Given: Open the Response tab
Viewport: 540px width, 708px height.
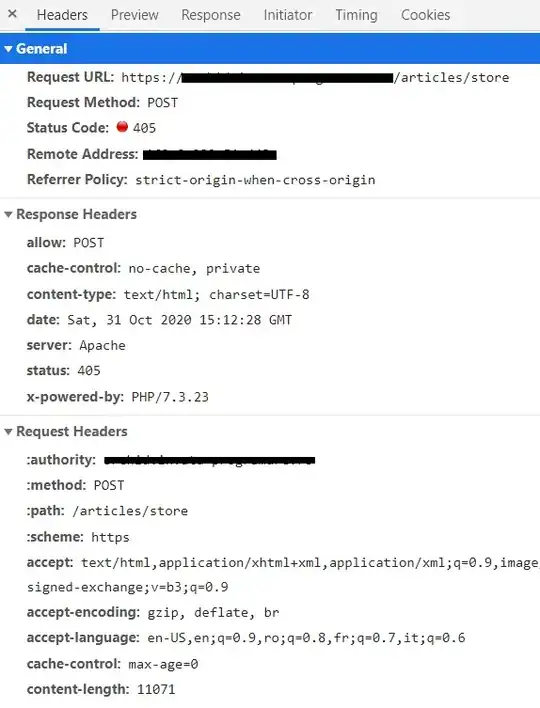Looking at the screenshot, I should click(x=211, y=15).
